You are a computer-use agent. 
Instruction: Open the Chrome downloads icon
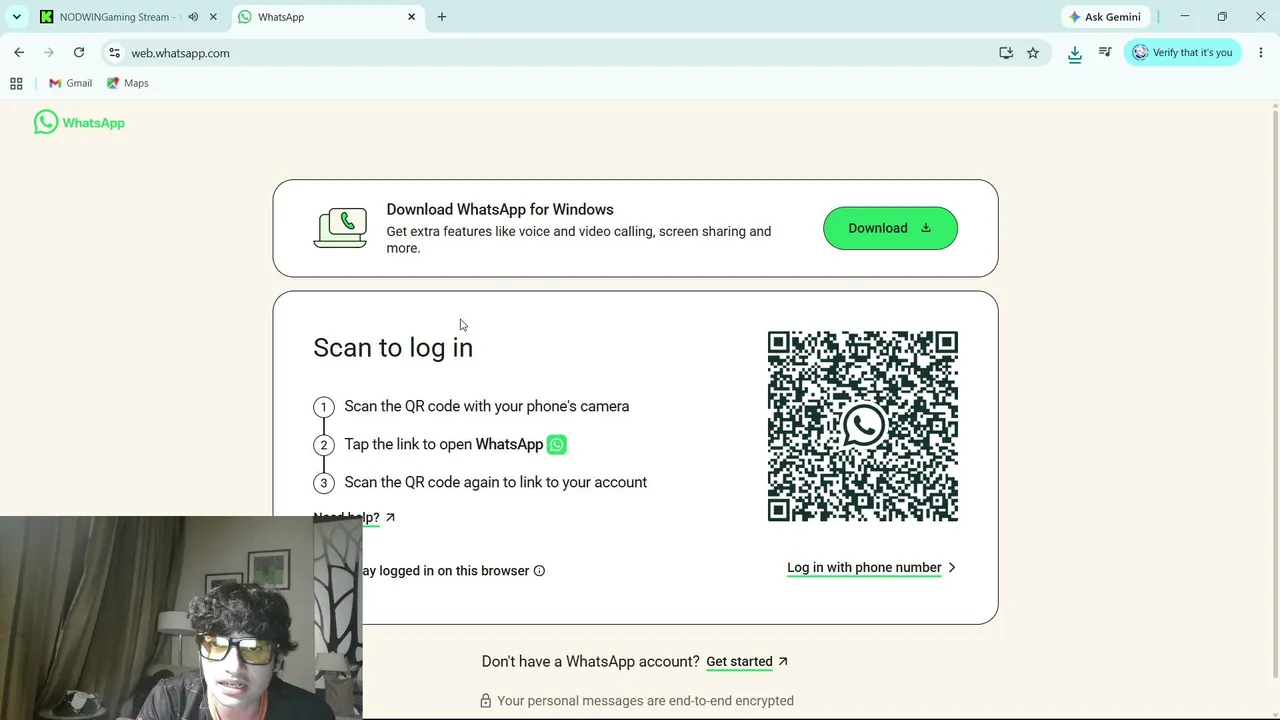[x=1075, y=54]
